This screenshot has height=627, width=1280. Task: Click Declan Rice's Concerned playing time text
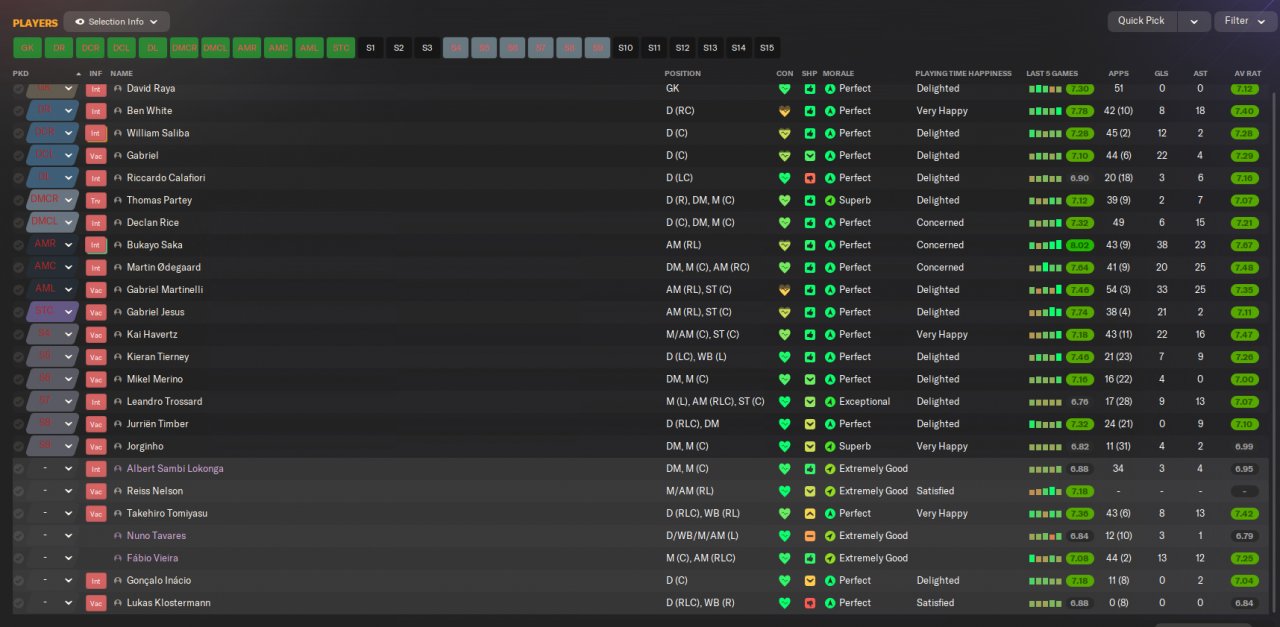[940, 223]
